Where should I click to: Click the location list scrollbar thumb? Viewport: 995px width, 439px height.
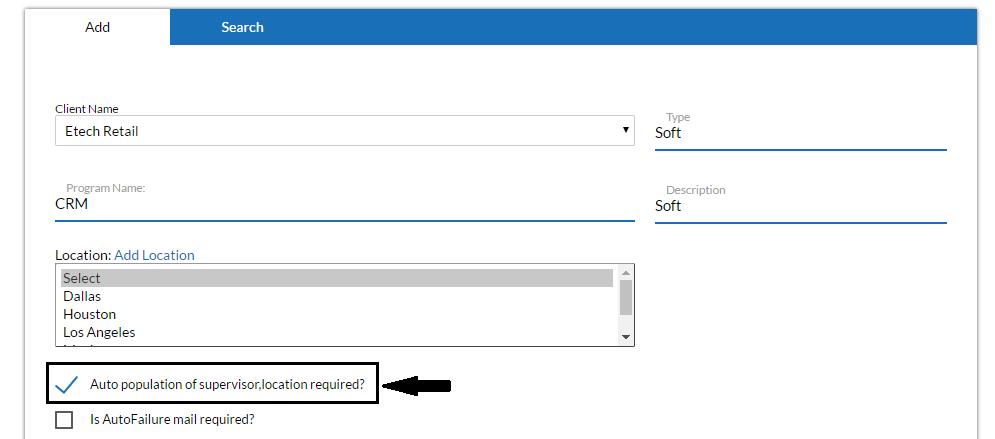[626, 297]
